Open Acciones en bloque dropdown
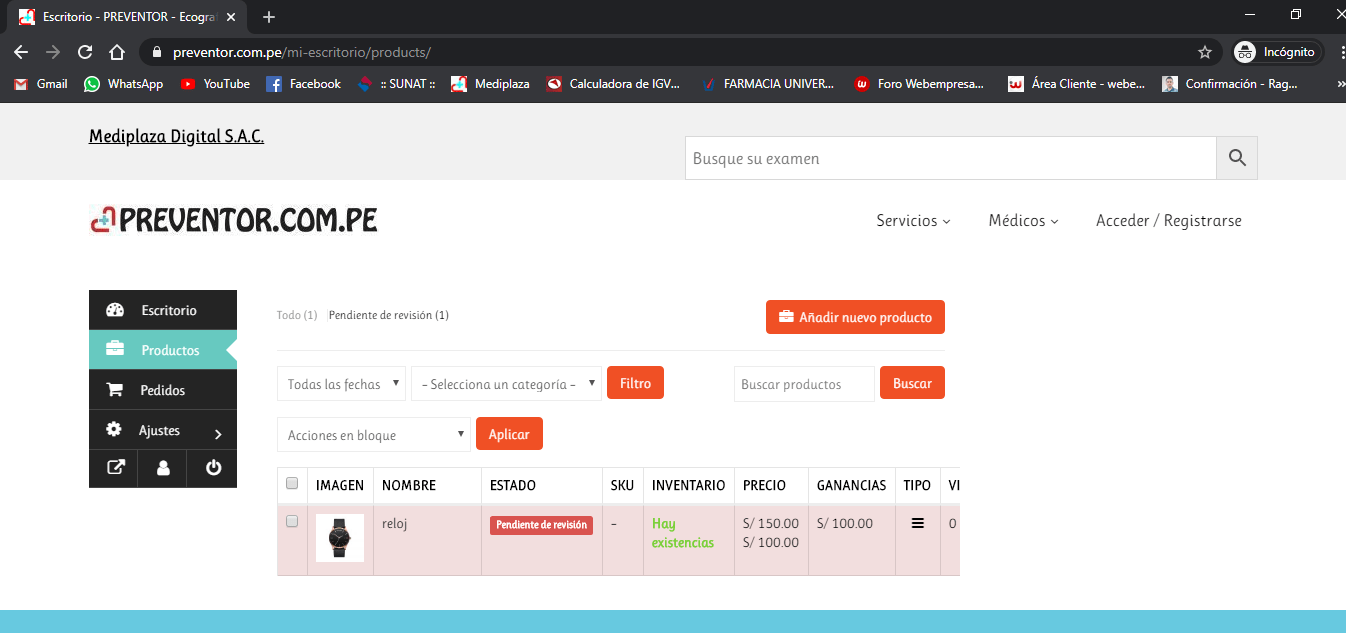 click(373, 435)
